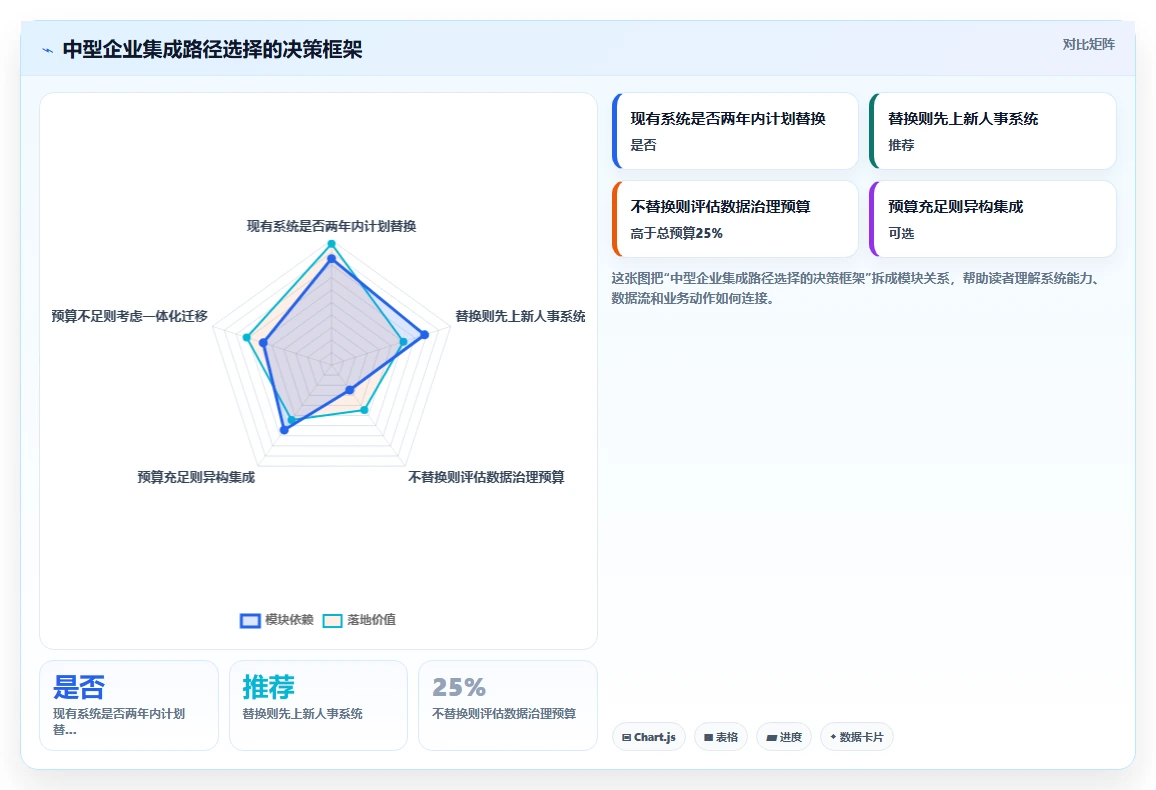
Task: Click the 25% stat card
Action: point(508,705)
